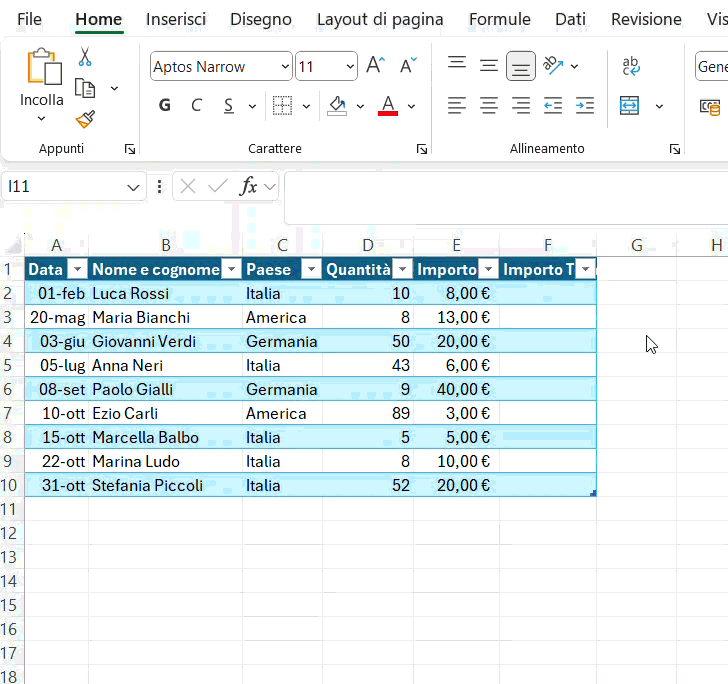Click the Merge and Center icon
Viewport: 728px width, 684px height.
629,105
